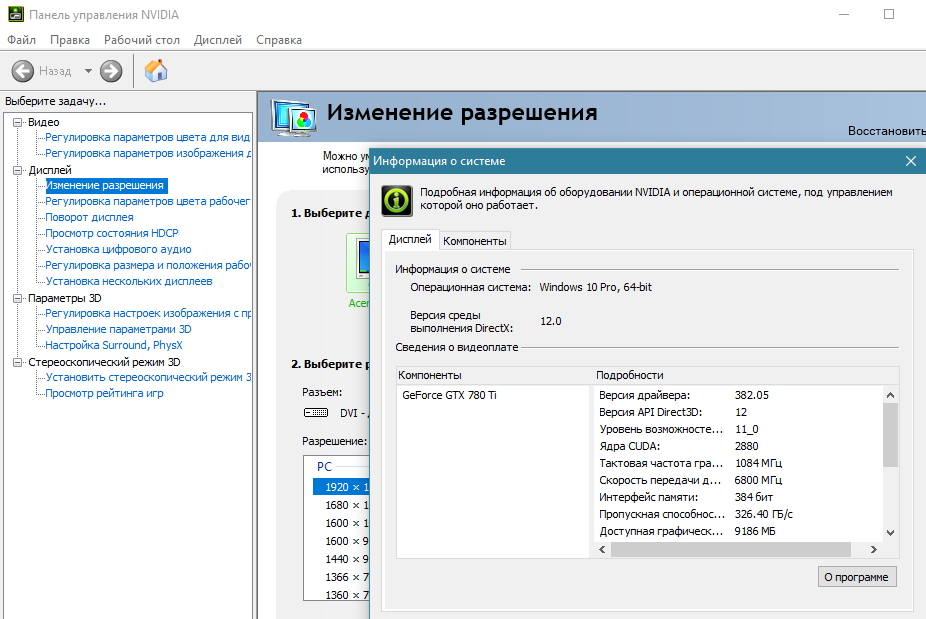
Task: Collapse the Параметры 3D tree node
Action: [x=18, y=298]
